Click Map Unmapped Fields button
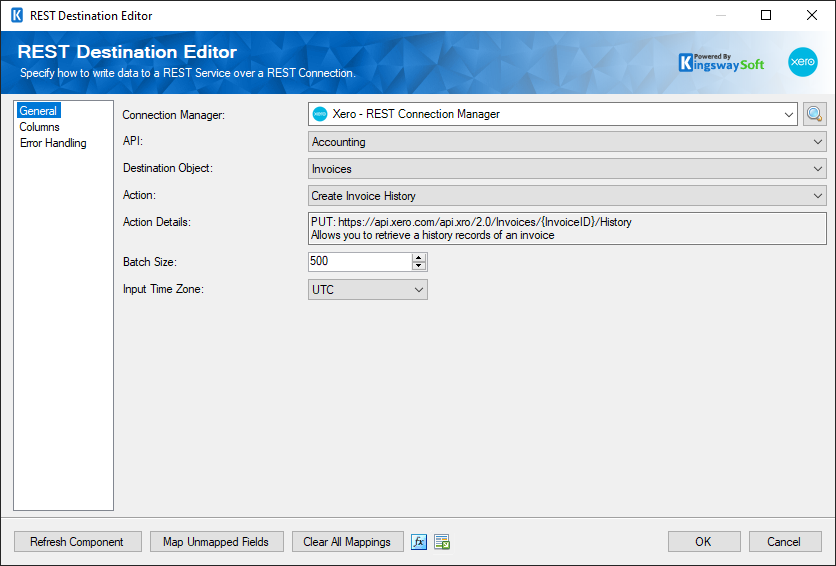The image size is (836, 566). pyautogui.click(x=216, y=541)
